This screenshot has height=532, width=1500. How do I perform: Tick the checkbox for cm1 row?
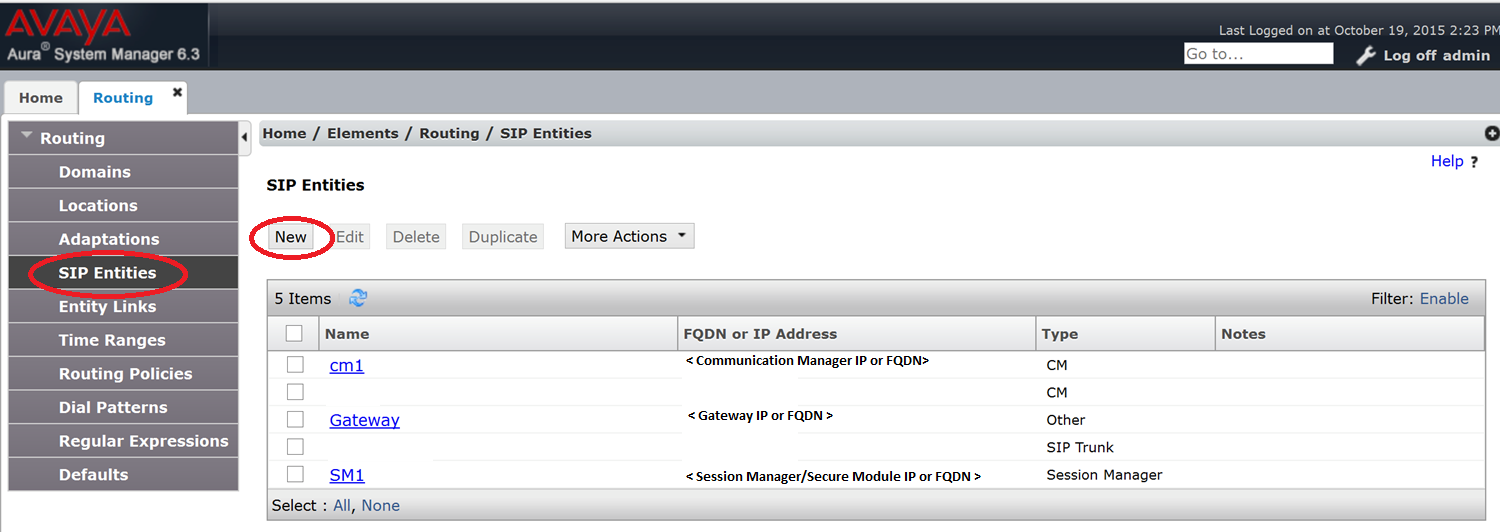click(295, 365)
